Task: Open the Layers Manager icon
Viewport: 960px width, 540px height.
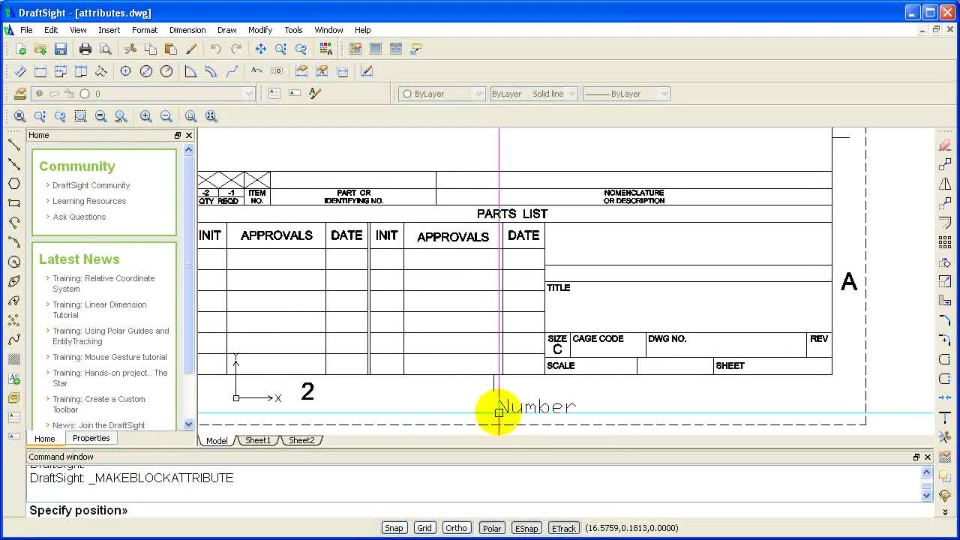Action: pos(20,94)
